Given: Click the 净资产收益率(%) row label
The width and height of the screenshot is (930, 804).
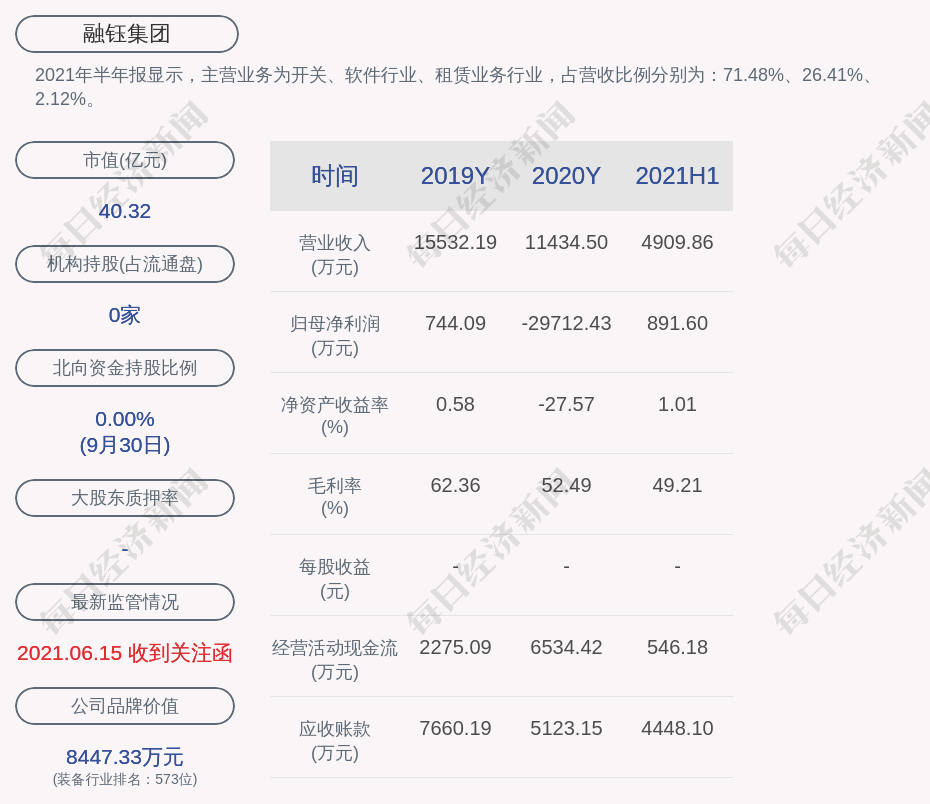Looking at the screenshot, I should 335,416.
